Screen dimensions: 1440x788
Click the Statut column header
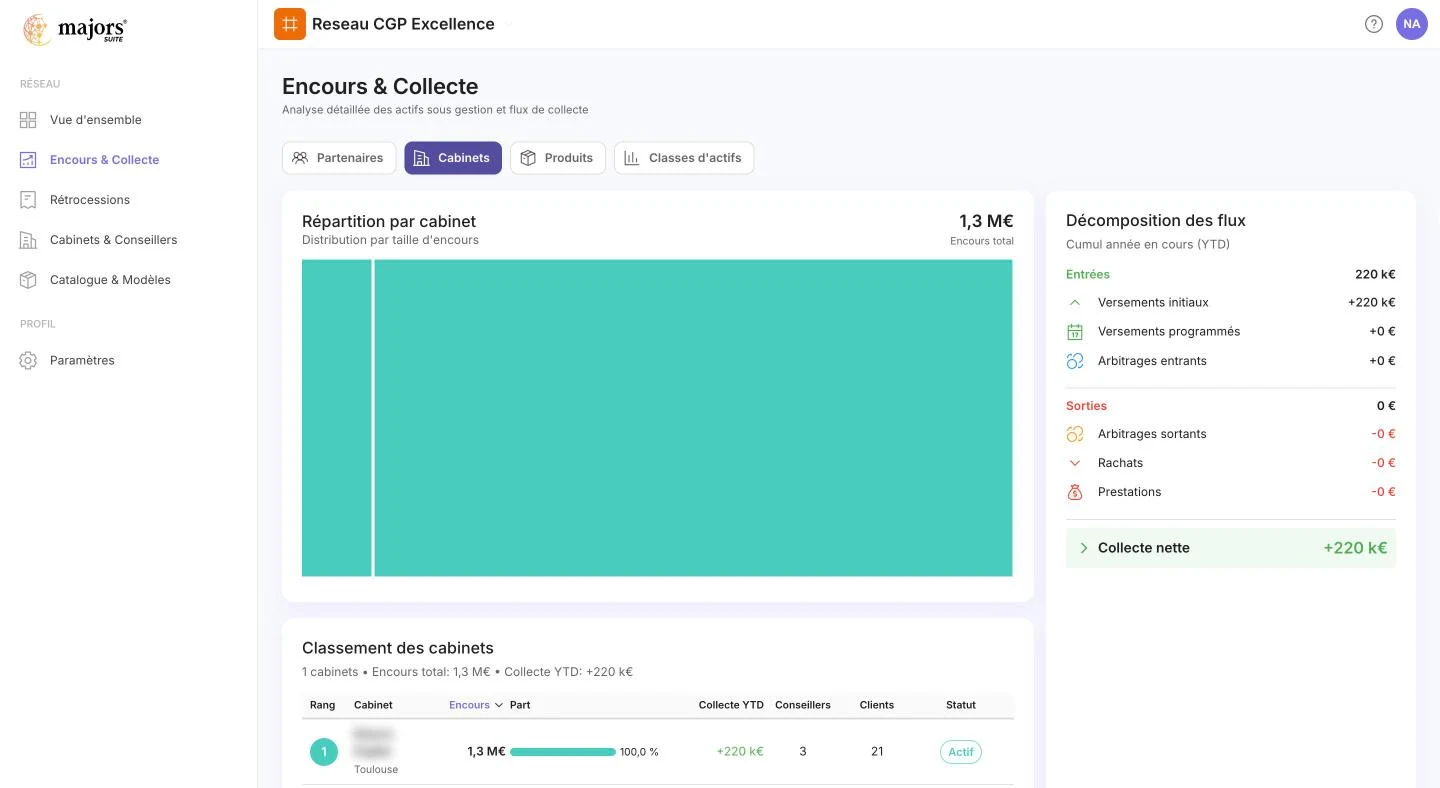tap(961, 705)
